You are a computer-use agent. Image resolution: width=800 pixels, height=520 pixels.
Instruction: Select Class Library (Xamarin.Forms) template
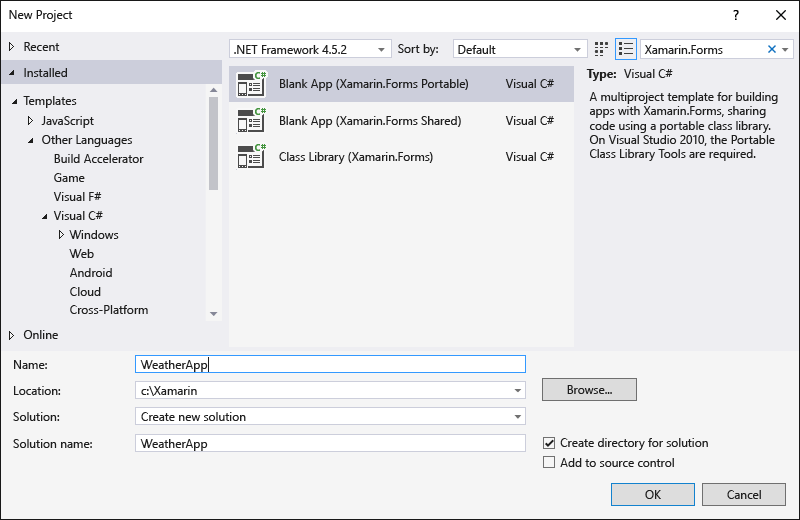pyautogui.click(x=401, y=157)
